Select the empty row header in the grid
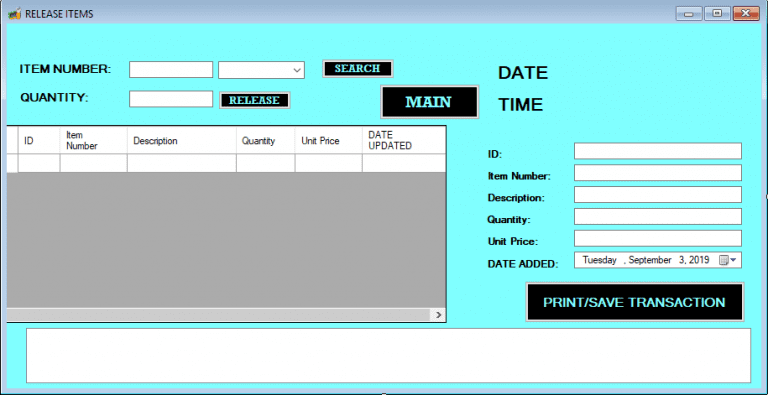 pyautogui.click(x=12, y=163)
